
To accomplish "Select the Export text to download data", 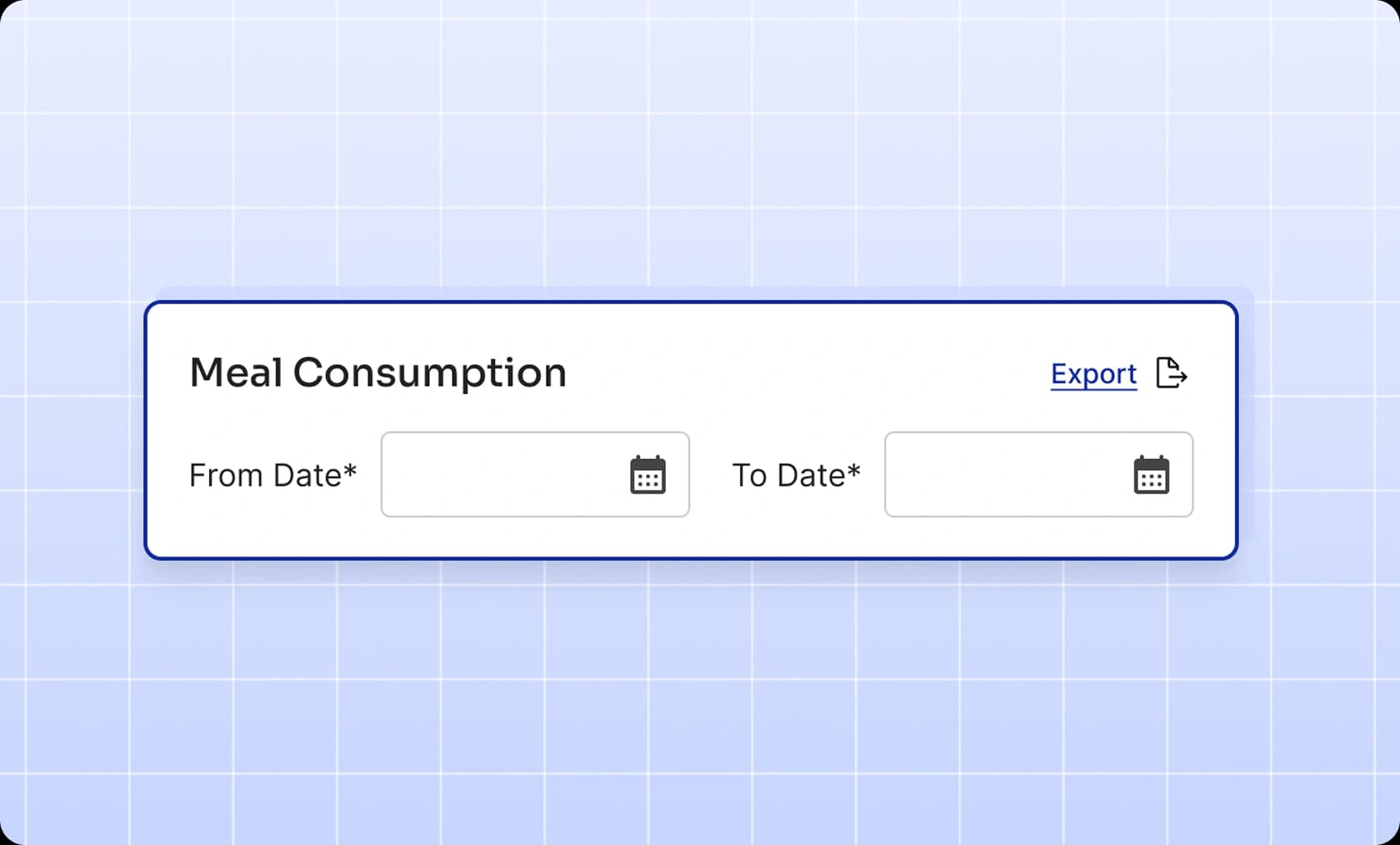I will [x=1093, y=373].
